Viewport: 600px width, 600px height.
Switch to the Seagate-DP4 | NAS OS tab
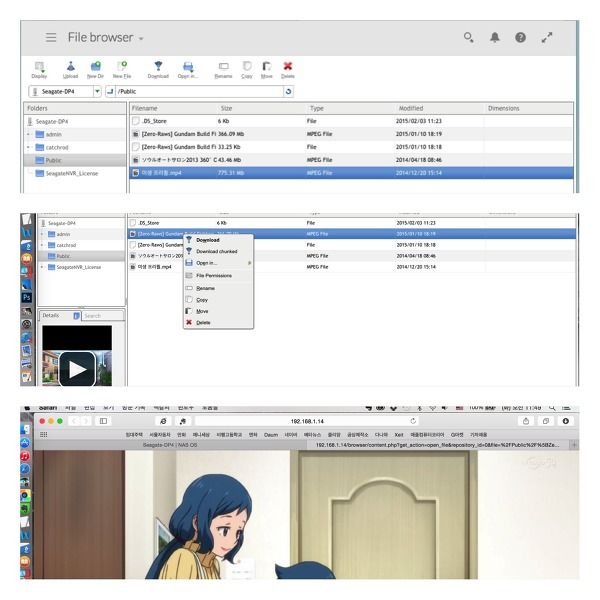(170, 445)
